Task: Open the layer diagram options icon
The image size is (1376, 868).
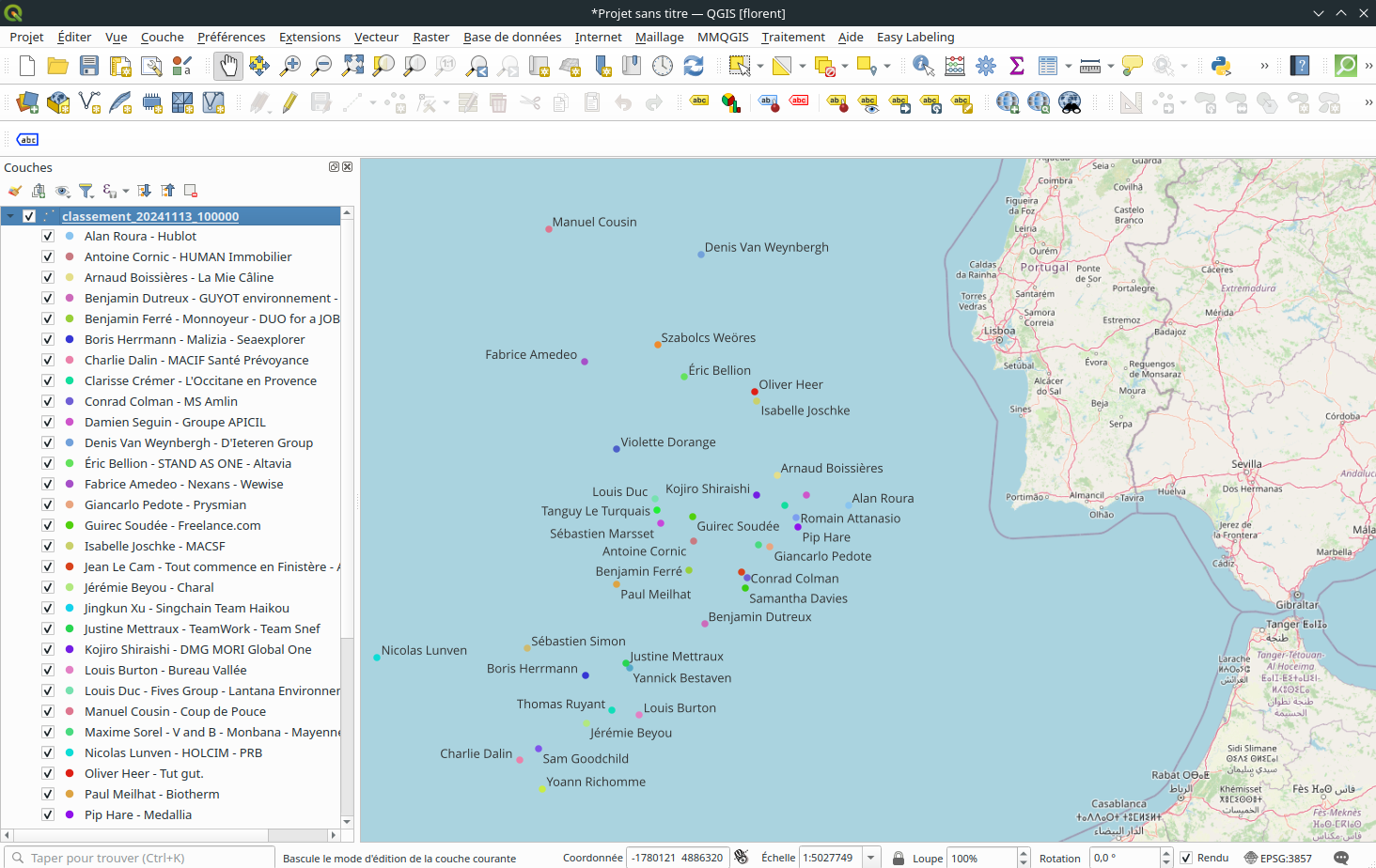Action: [730, 102]
